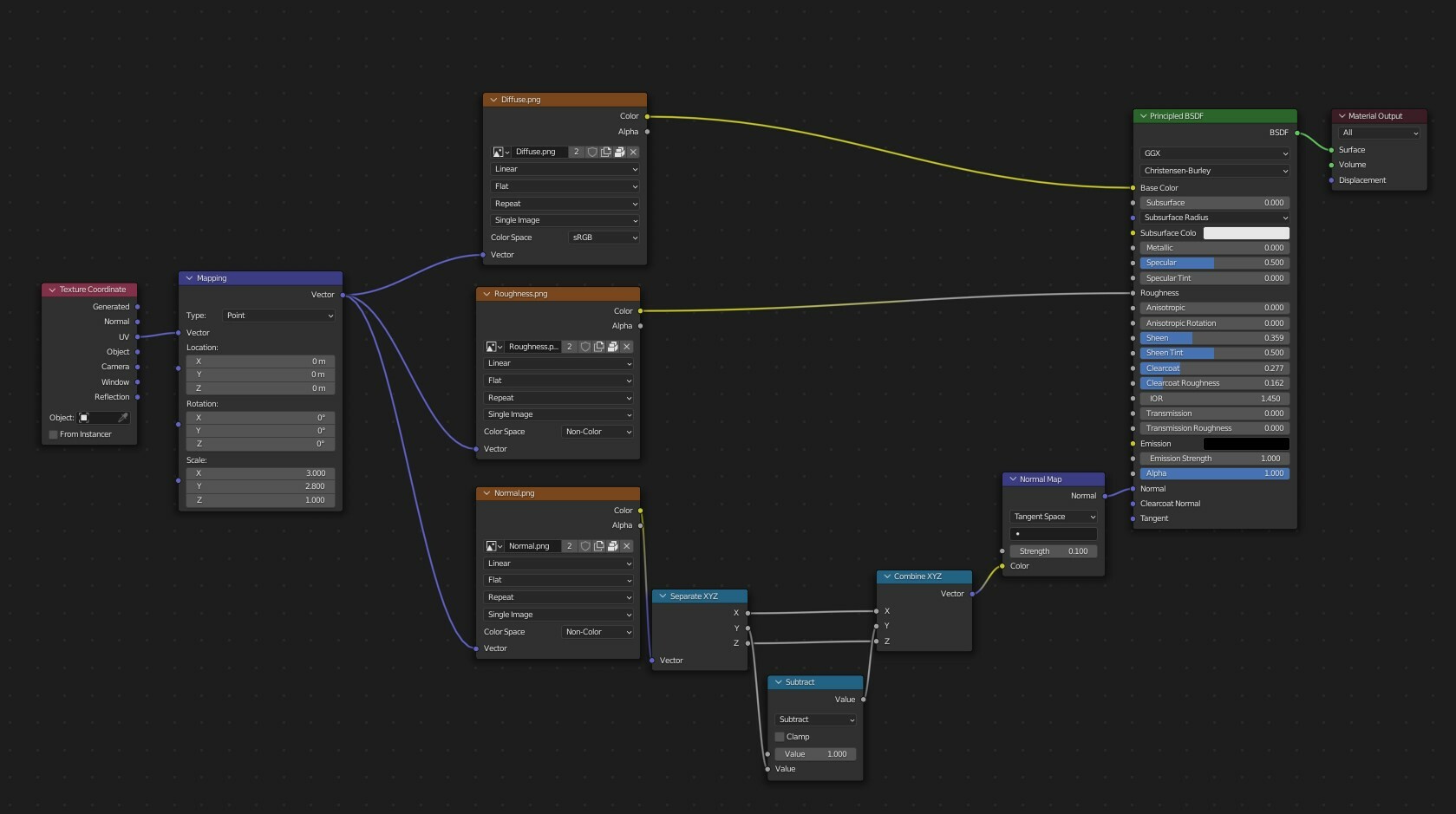This screenshot has height=814, width=1456.
Task: Click the black Emission color swatch
Action: 1246,444
